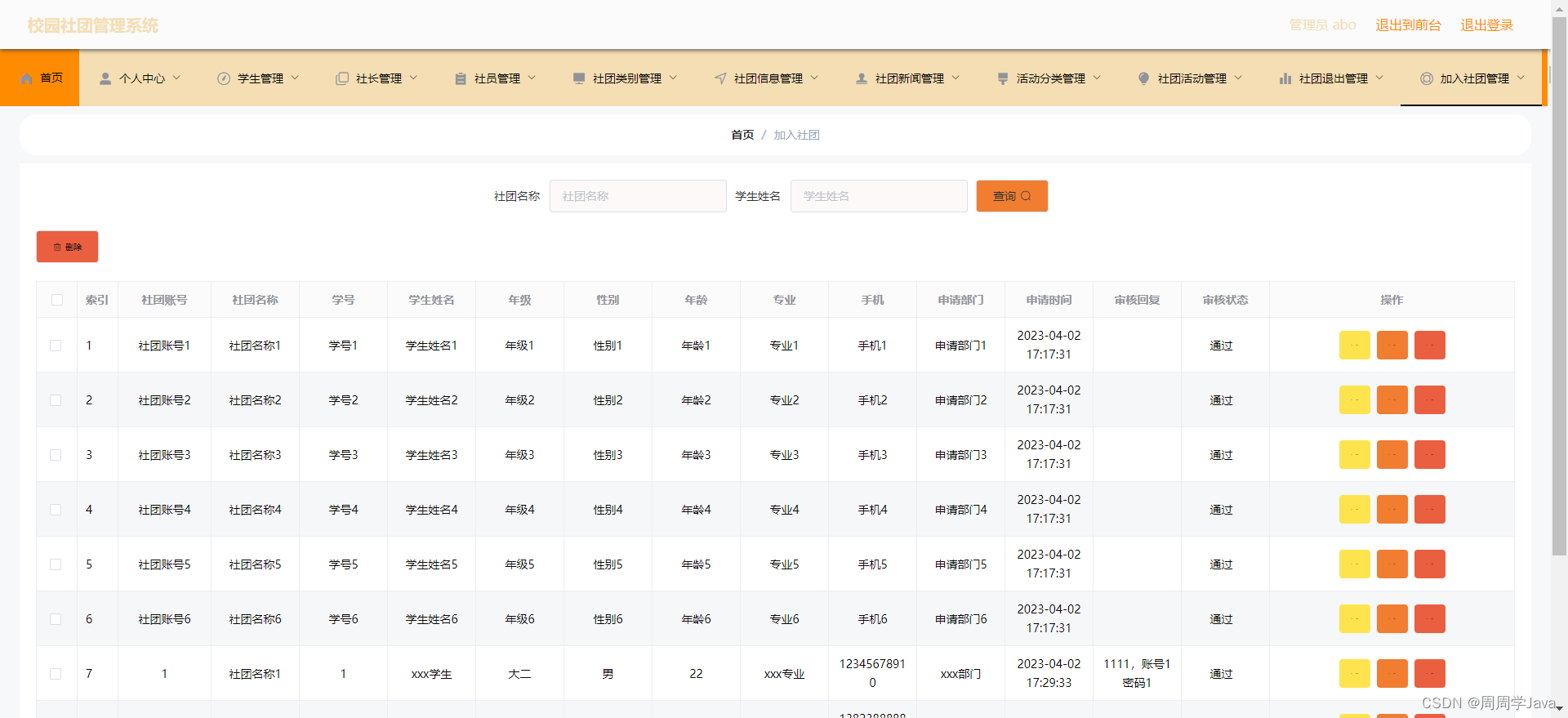Open the 社员管理 dropdown
This screenshot has height=718, width=1568.
[x=495, y=78]
